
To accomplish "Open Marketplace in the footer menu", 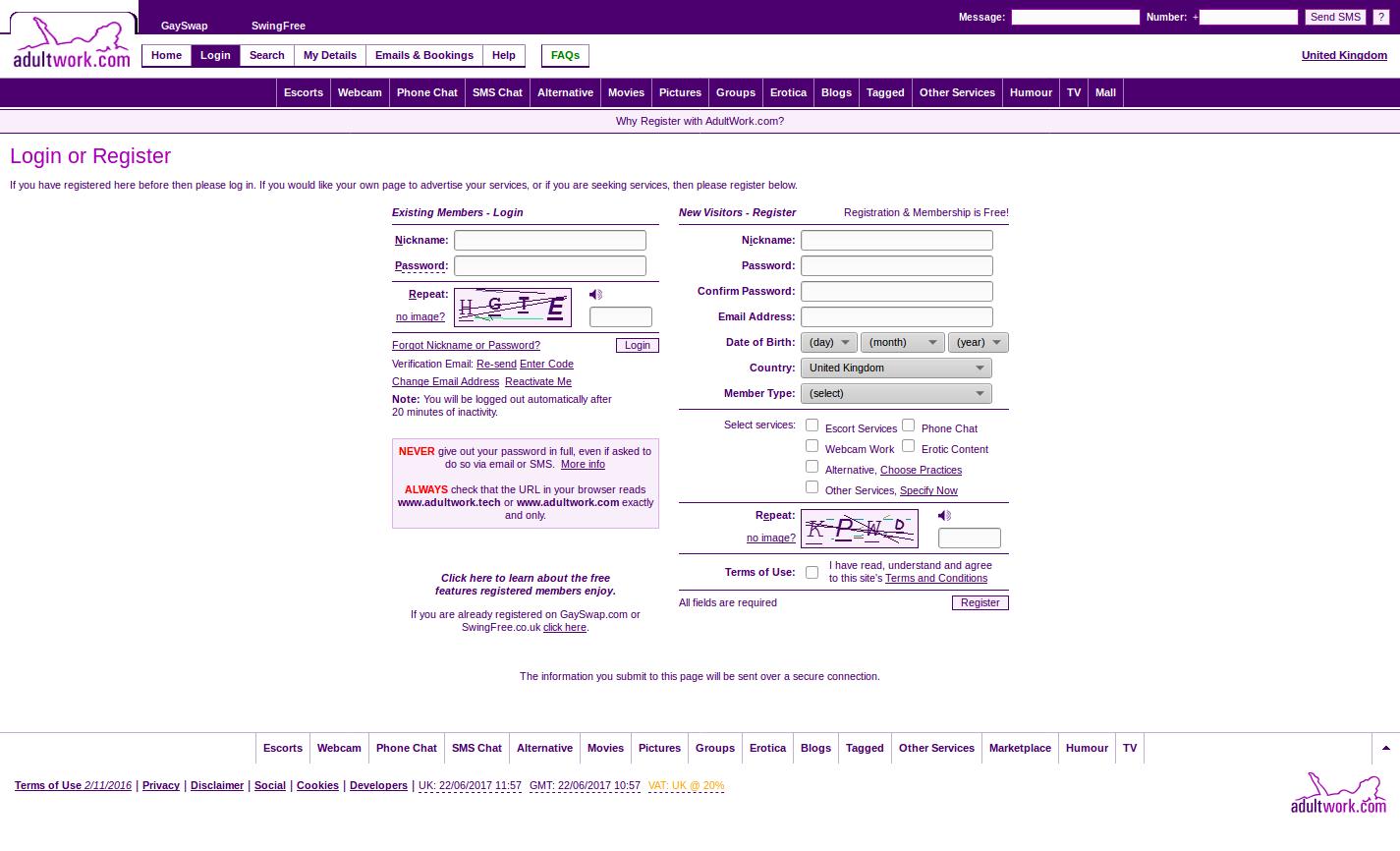I will [1020, 748].
